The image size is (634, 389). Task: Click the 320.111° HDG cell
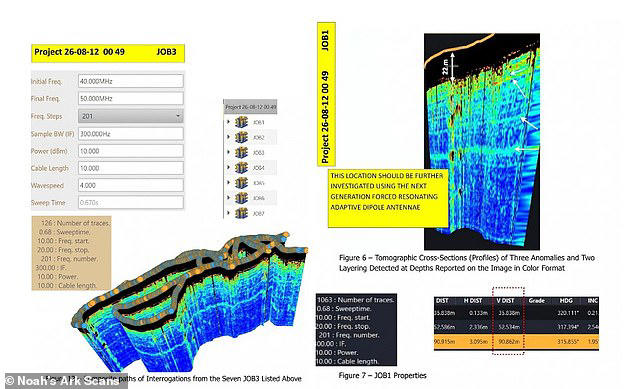coord(568,313)
